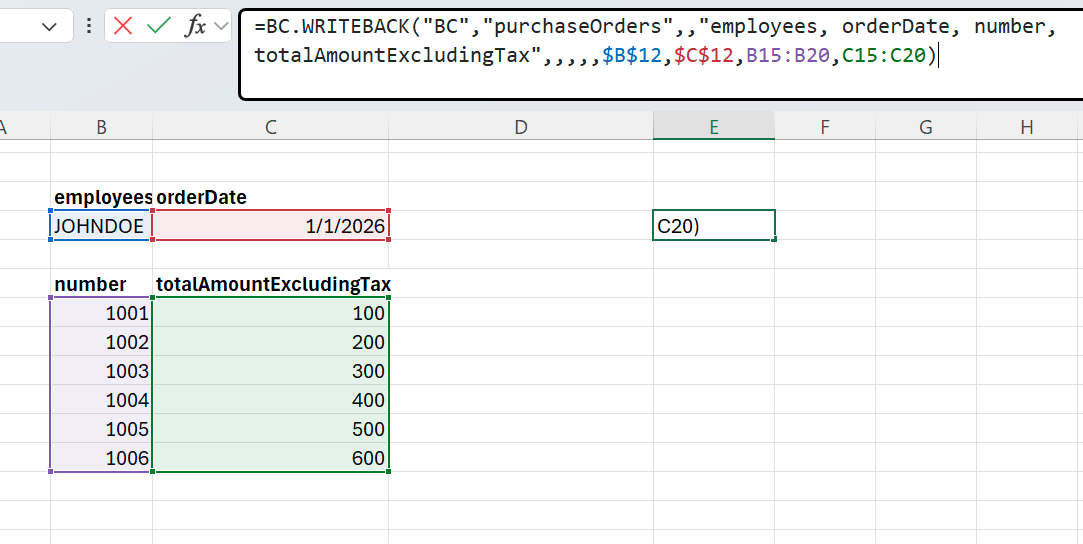The width and height of the screenshot is (1083, 544).
Task: Select column G header
Action: tap(925, 126)
